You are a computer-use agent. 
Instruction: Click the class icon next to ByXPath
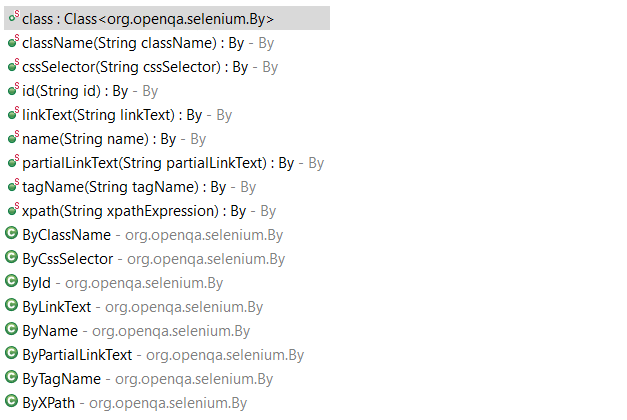[12, 401]
